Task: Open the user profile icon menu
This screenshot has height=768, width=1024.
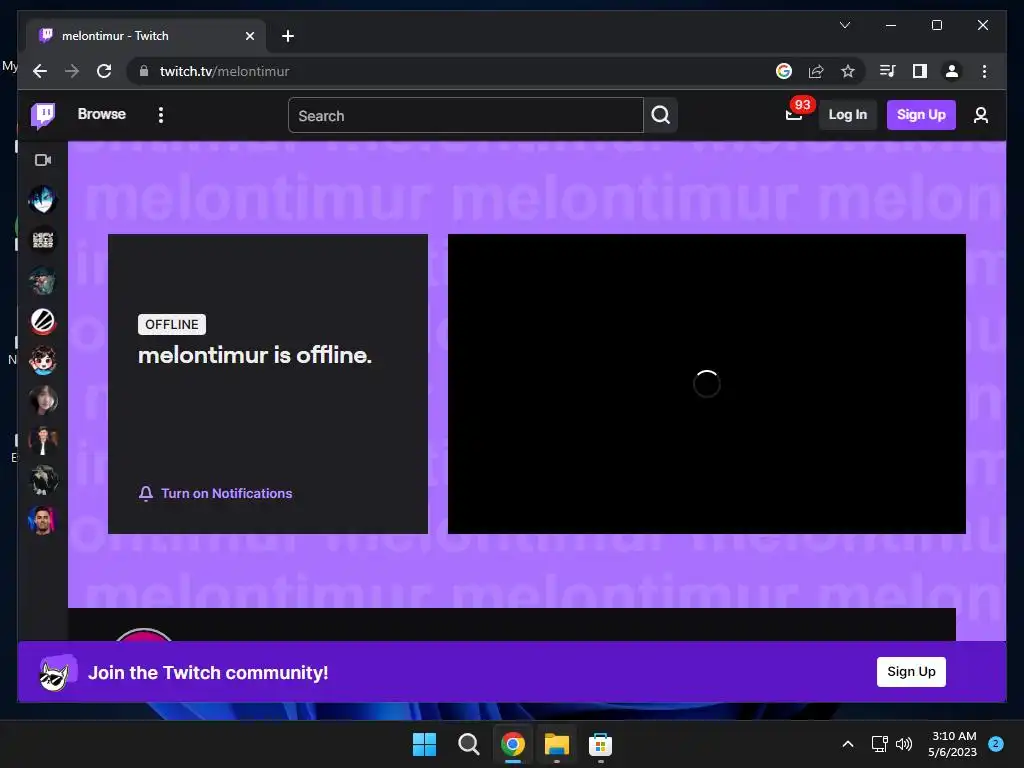Action: [980, 115]
